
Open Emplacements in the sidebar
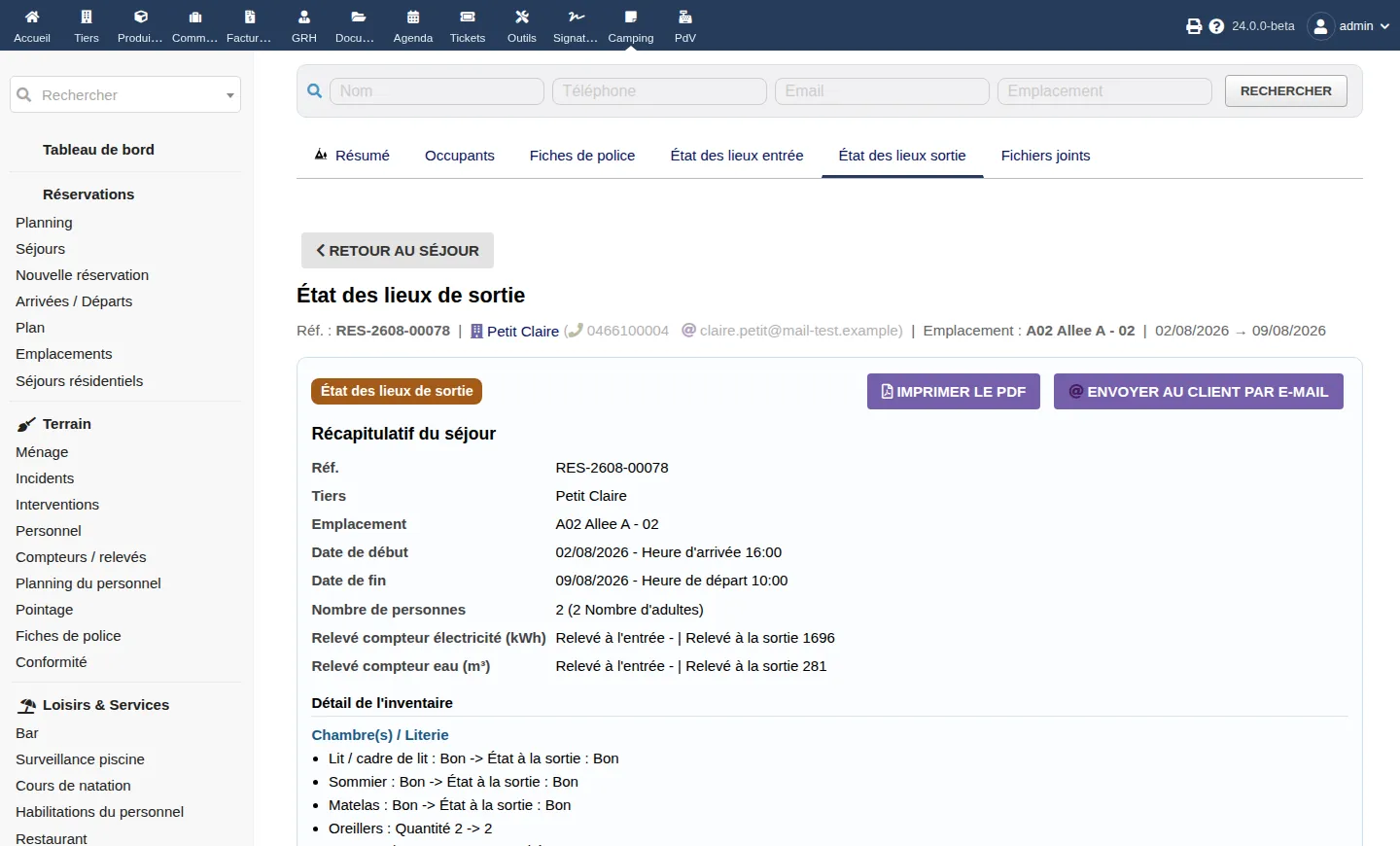pyautogui.click(x=64, y=354)
